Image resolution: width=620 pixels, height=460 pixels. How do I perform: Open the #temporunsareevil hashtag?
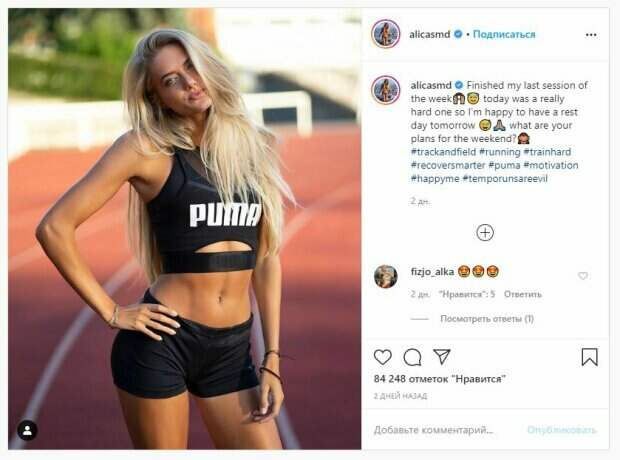[x=505, y=179]
